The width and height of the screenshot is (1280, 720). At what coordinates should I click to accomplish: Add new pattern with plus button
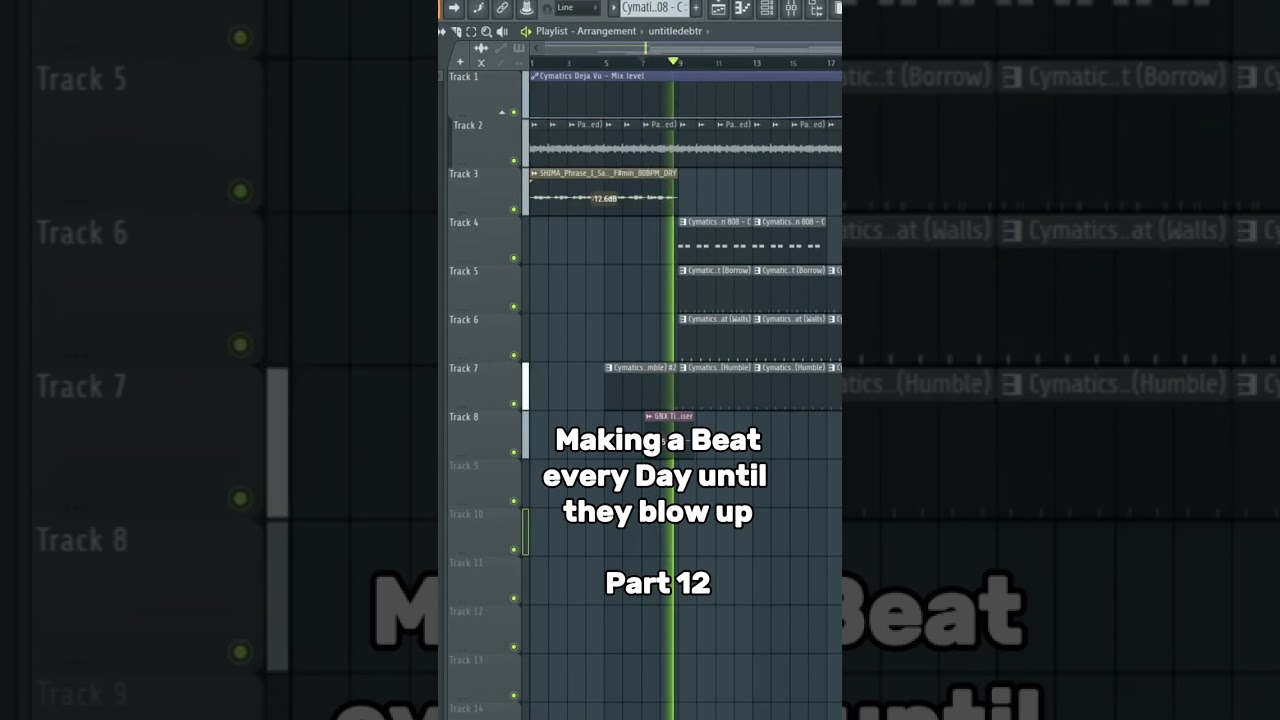pyautogui.click(x=696, y=8)
